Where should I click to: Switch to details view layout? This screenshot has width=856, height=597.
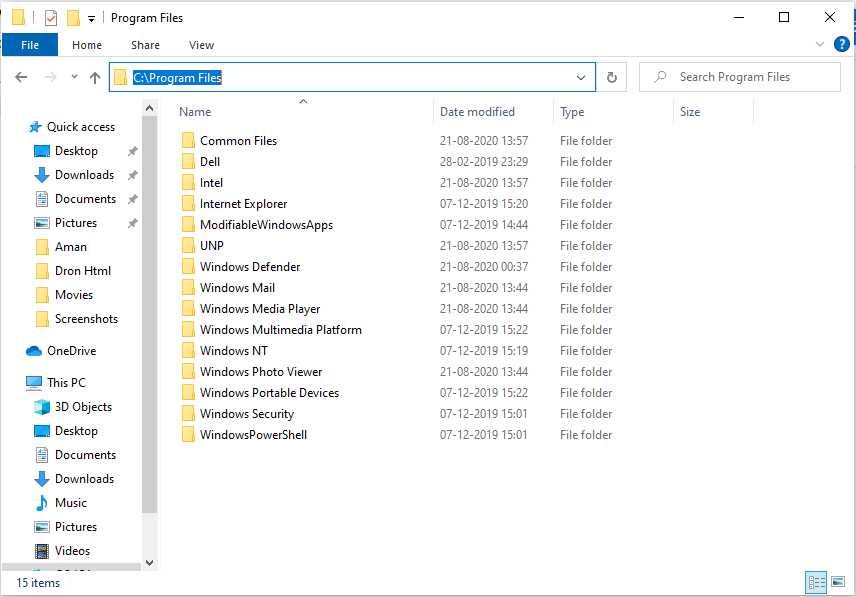click(816, 582)
